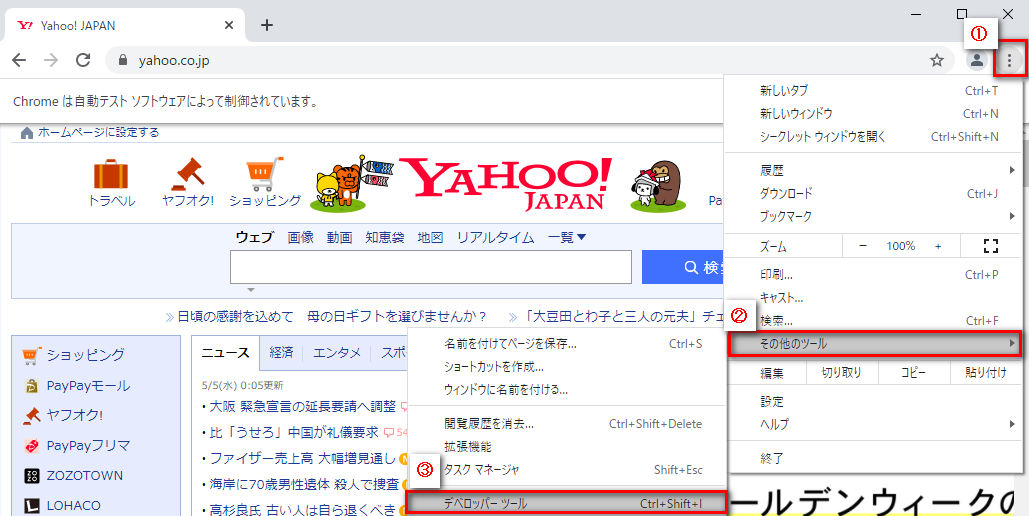Click the fullscreen zoom icon
The width and height of the screenshot is (1029, 516).
[x=991, y=246]
